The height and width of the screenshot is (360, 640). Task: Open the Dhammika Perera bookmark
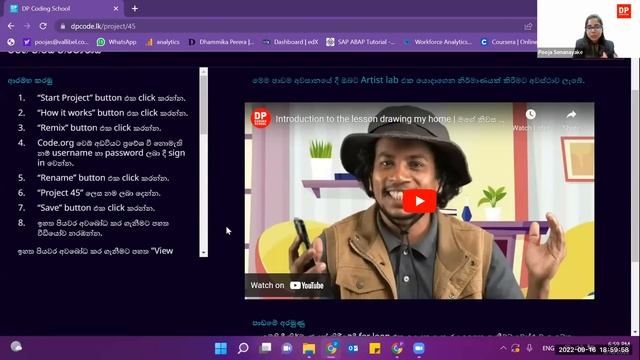(221, 42)
